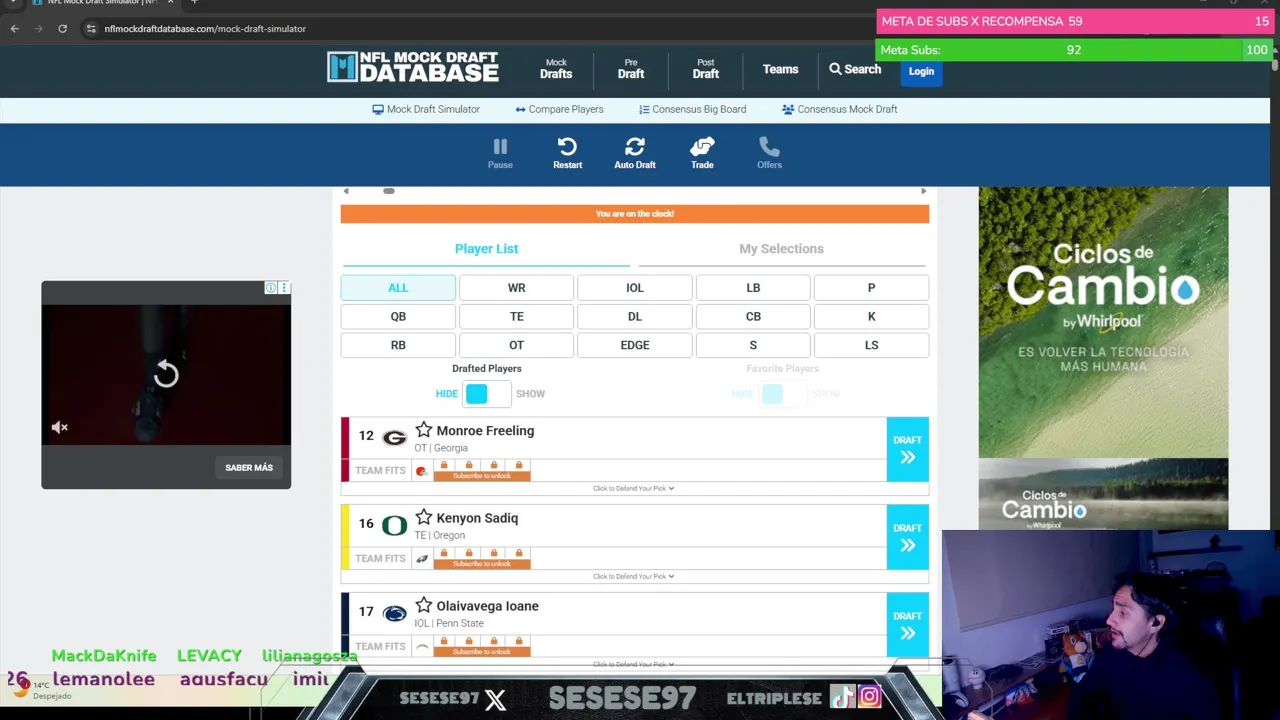
Task: Filter players by IOL
Action: tap(634, 288)
